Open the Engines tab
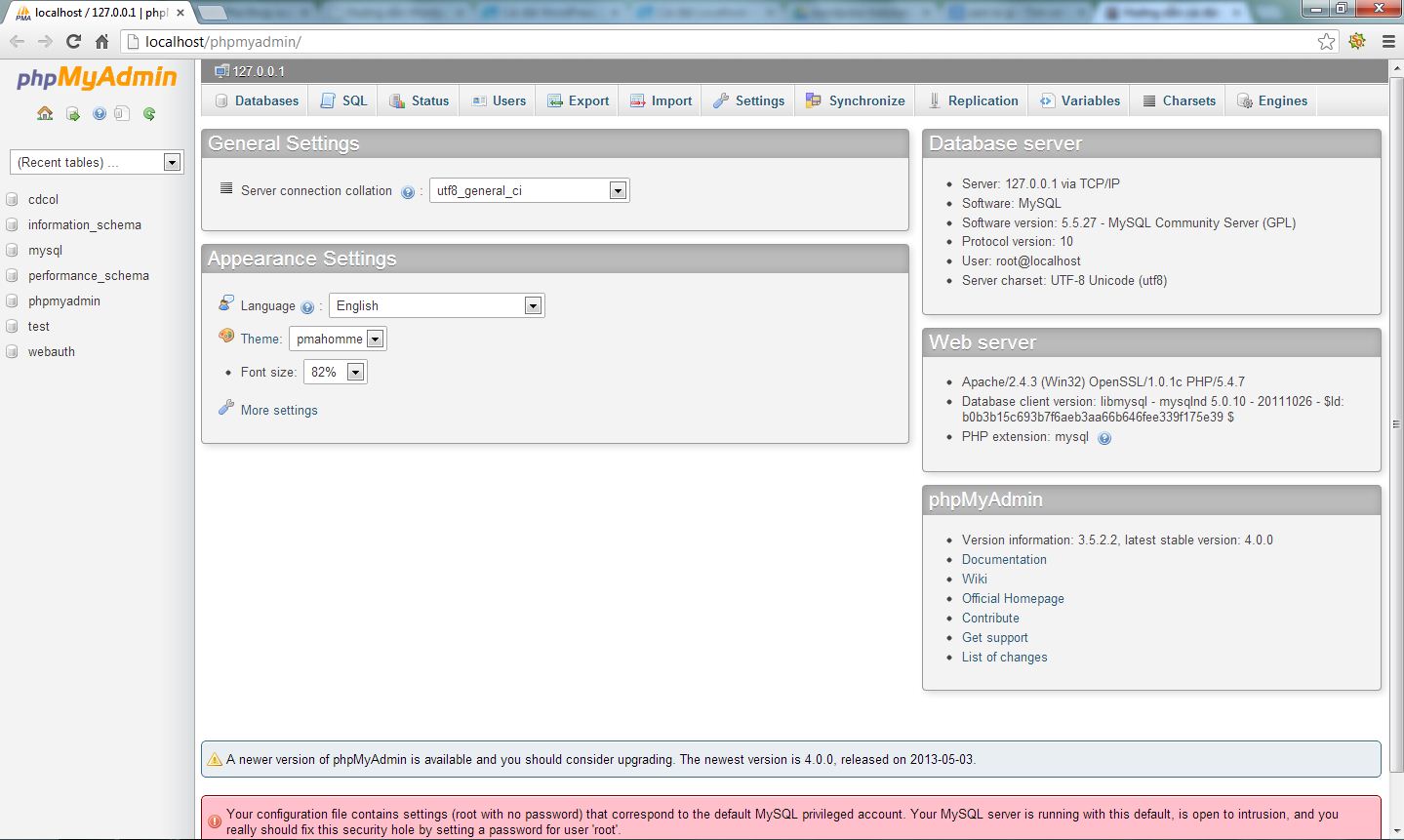 tap(1272, 100)
